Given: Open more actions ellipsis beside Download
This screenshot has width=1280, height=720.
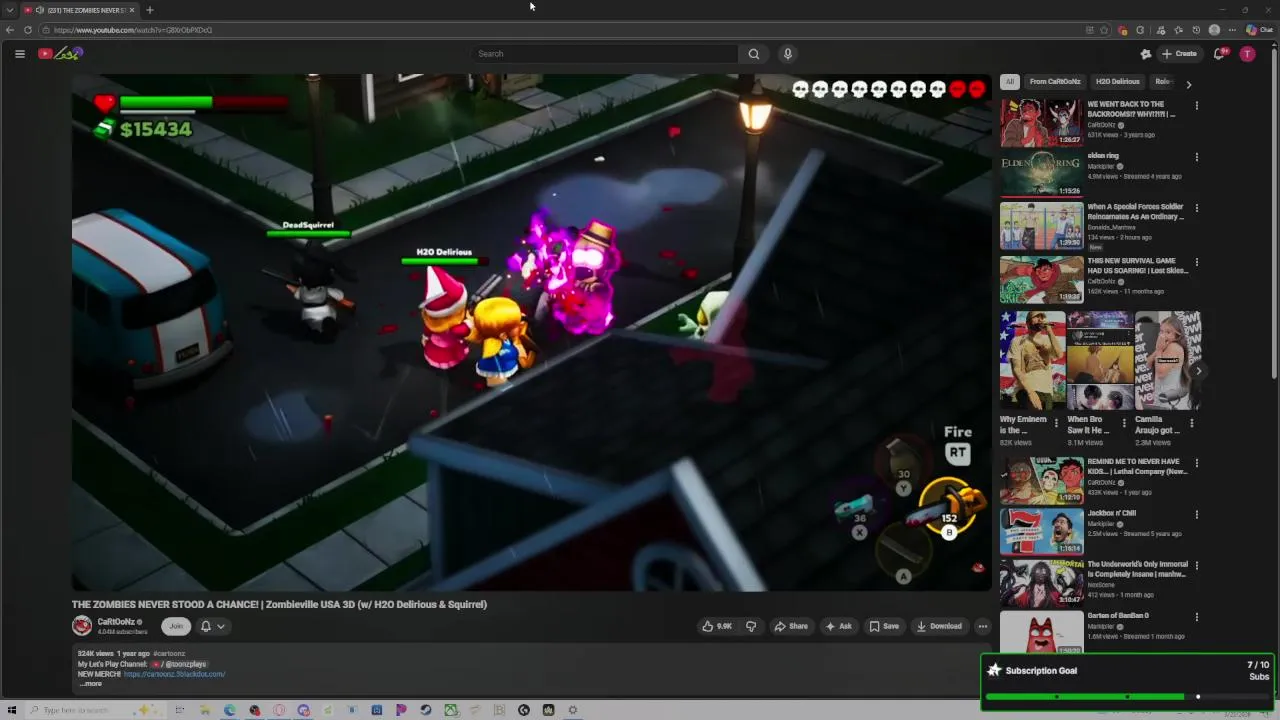Looking at the screenshot, I should click(983, 626).
